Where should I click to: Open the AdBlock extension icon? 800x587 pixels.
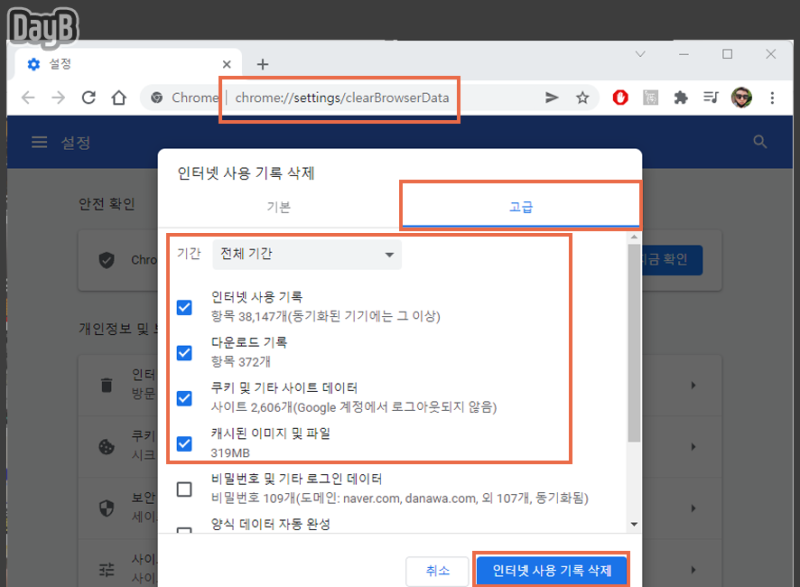tap(620, 96)
